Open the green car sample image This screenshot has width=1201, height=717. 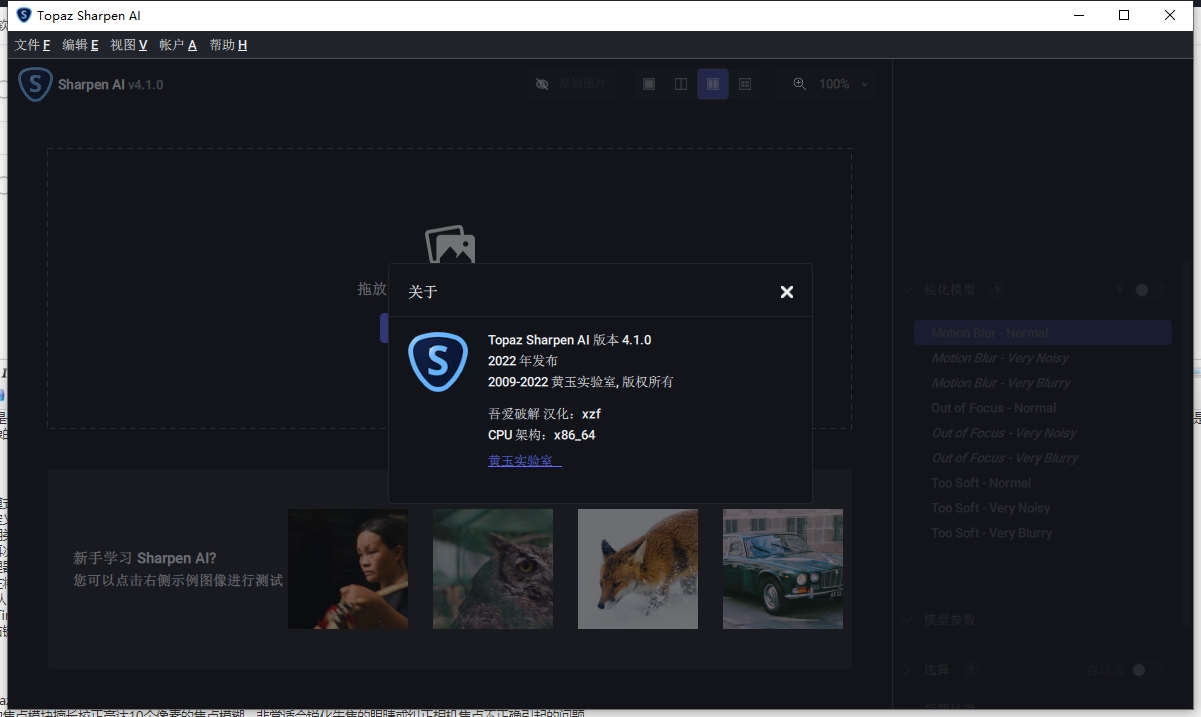tap(783, 569)
